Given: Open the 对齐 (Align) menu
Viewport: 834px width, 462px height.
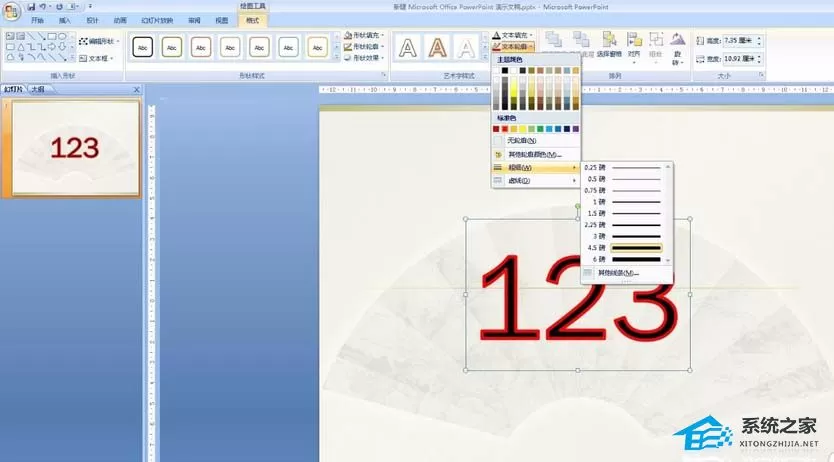Looking at the screenshot, I should 634,47.
